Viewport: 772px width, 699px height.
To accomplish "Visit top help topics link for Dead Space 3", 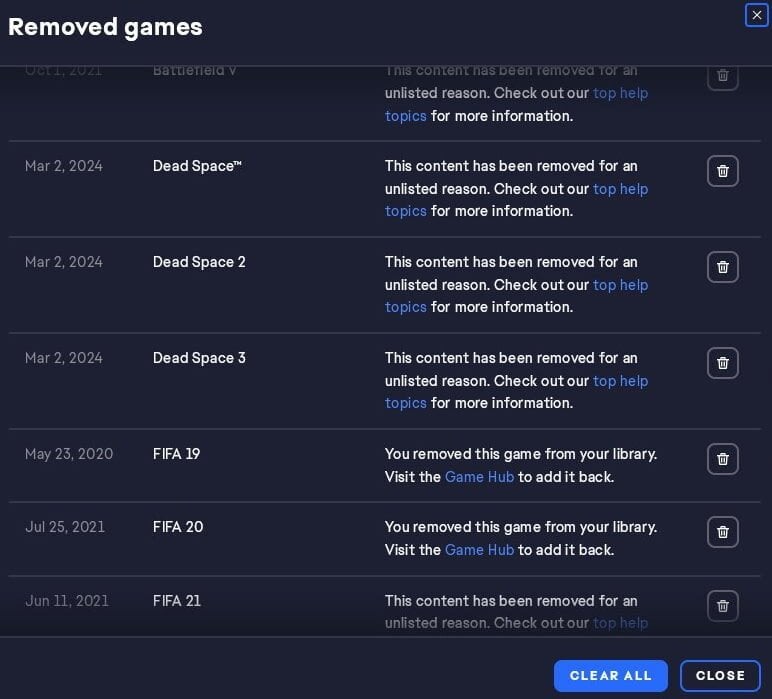I will tap(620, 381).
